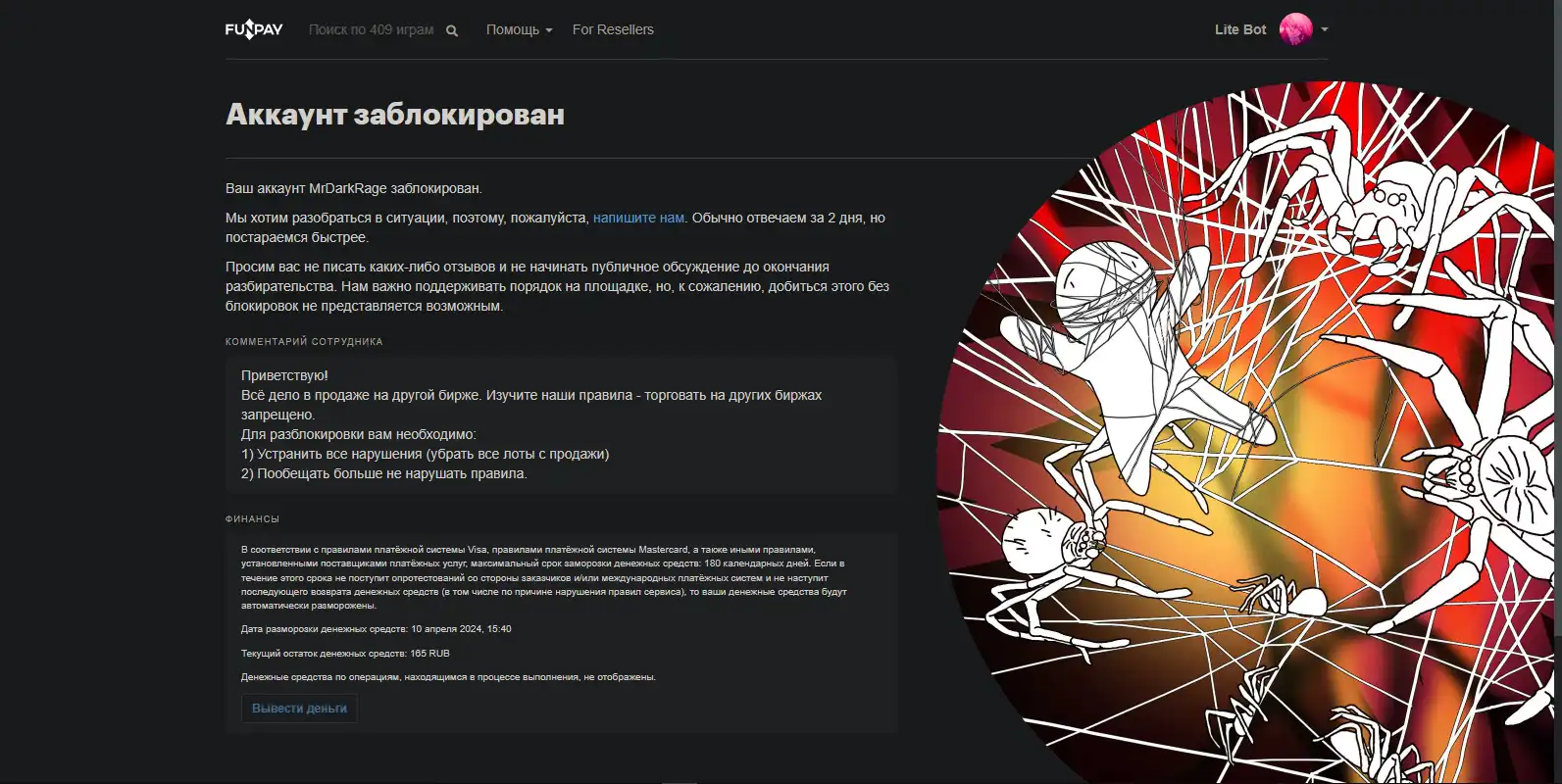Screen dimensions: 1562x784
Task: Open the pink user avatar picture
Action: click(1295, 29)
